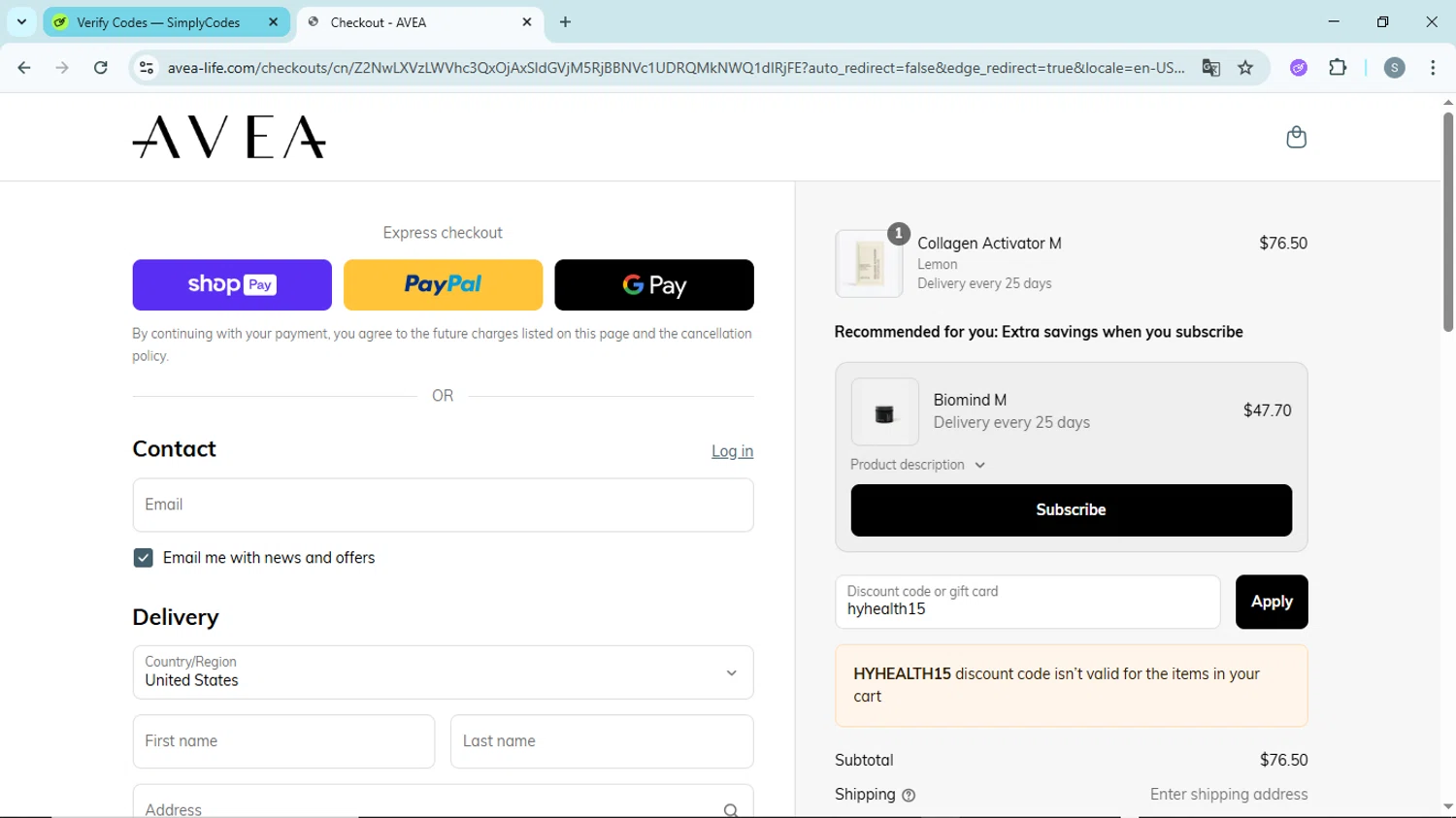This screenshot has height=818, width=1456.
Task: Open the Chrome three-dot menu
Action: 1433,68
